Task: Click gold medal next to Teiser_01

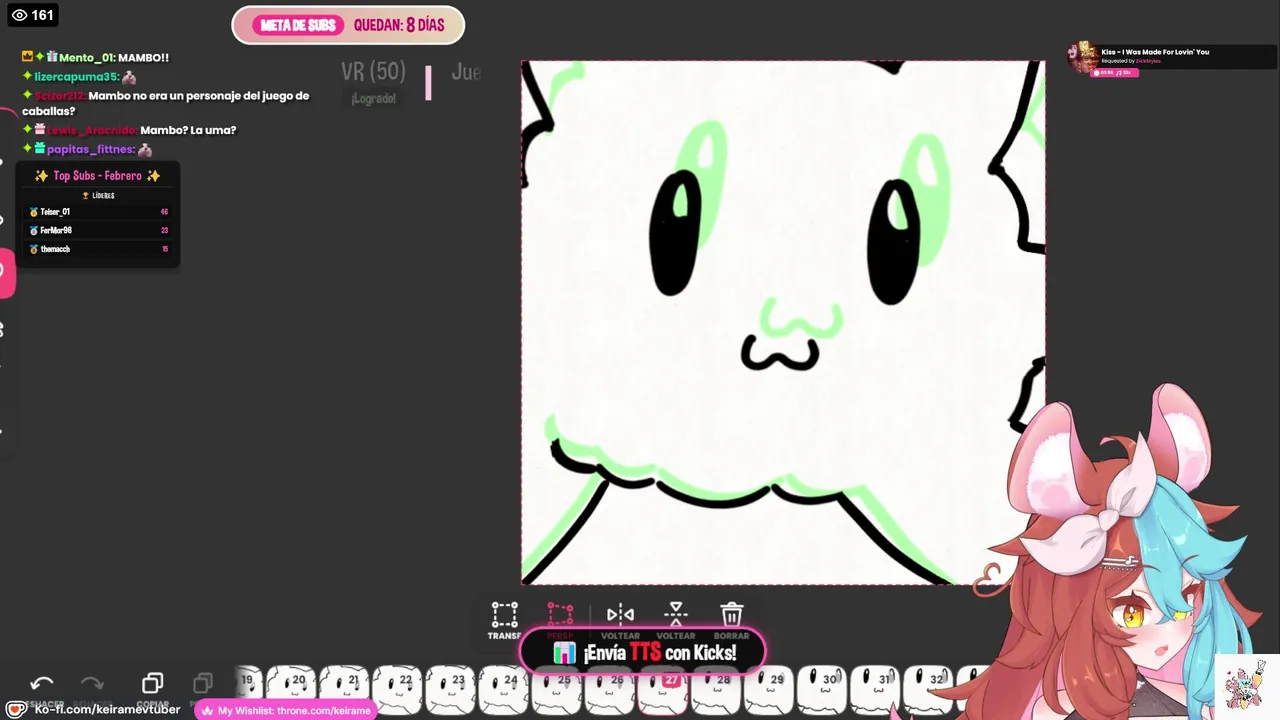Action: (x=34, y=212)
